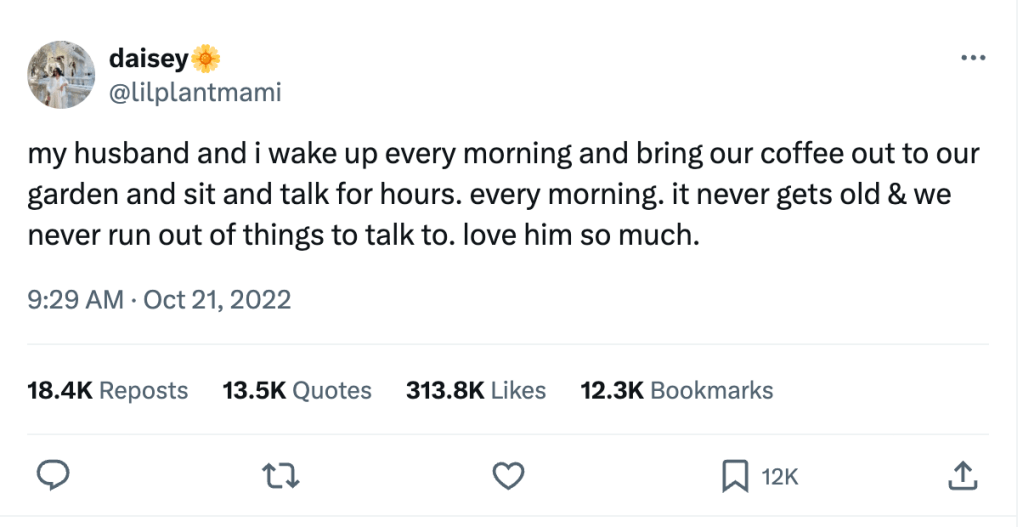
Task: Click the 9:29 AM post time
Action: click(x=75, y=299)
